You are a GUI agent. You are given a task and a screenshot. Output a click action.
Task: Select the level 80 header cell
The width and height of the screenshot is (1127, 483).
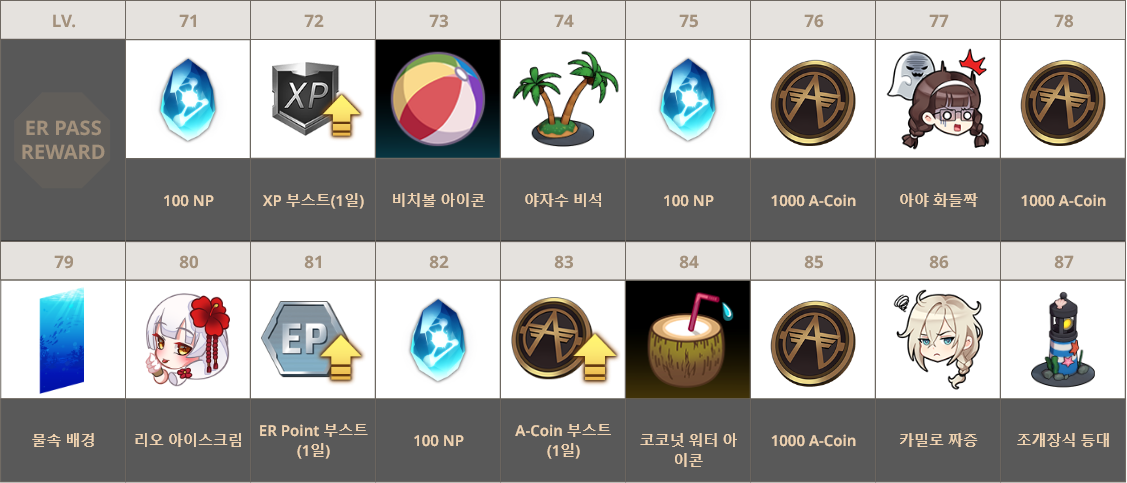tap(188, 262)
